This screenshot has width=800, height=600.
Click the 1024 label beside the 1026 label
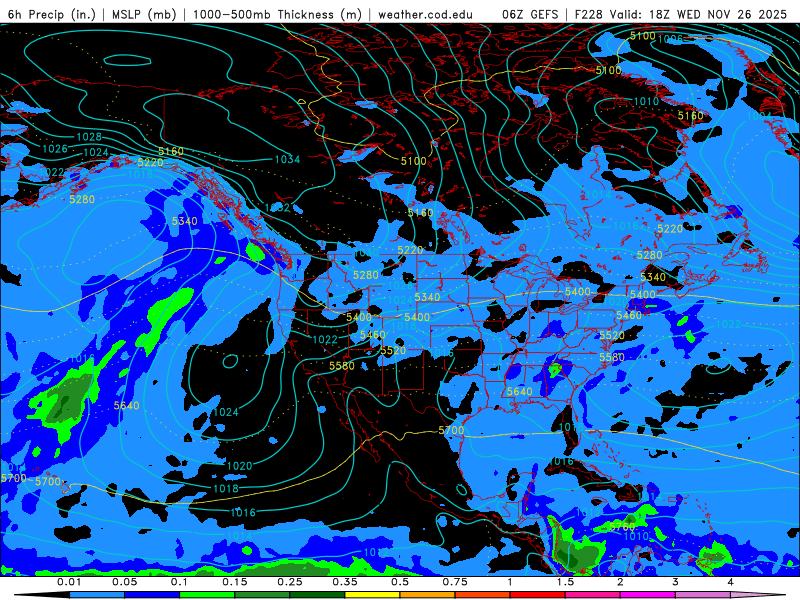[96, 152]
